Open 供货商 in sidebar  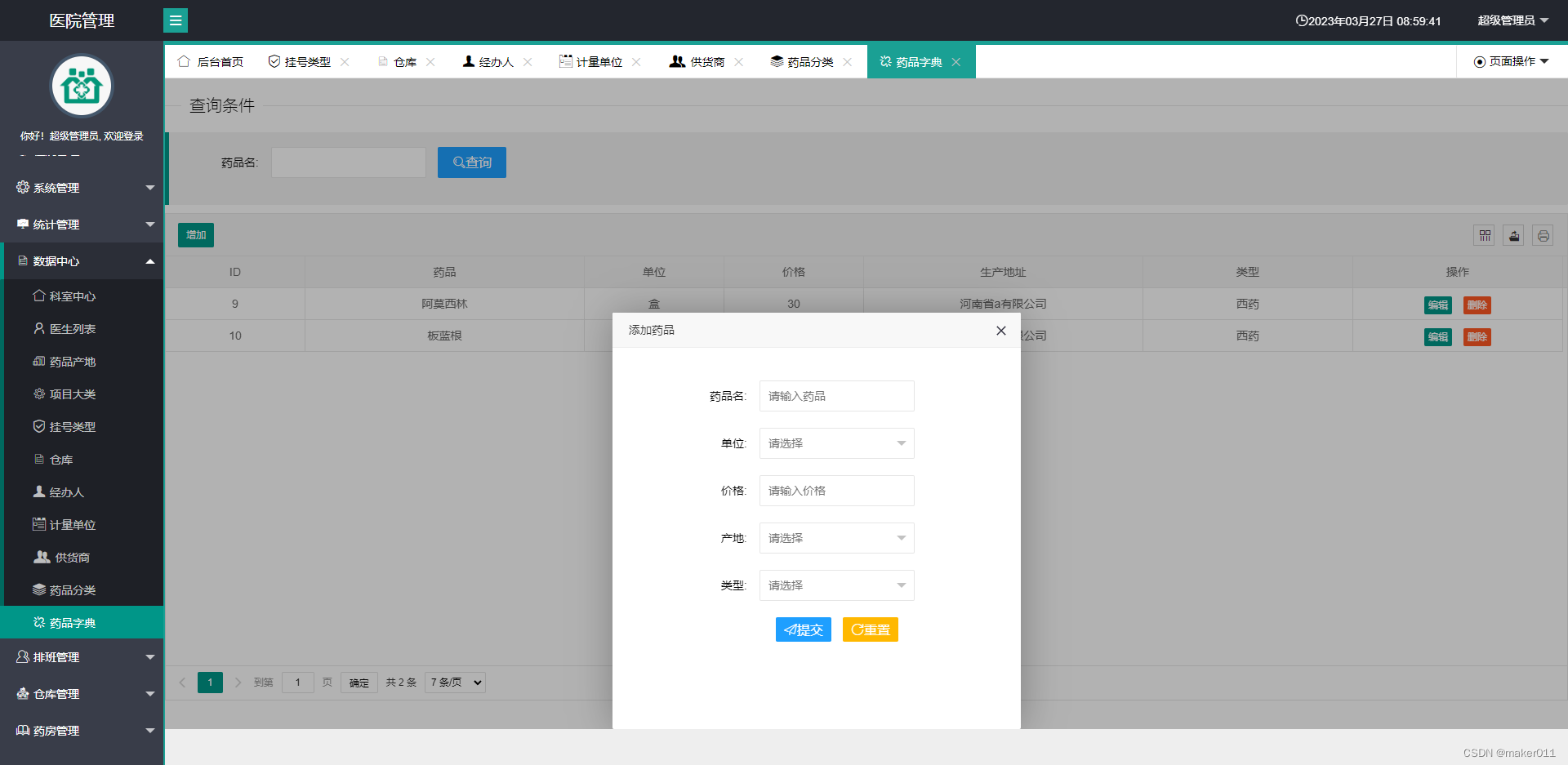coord(83,558)
